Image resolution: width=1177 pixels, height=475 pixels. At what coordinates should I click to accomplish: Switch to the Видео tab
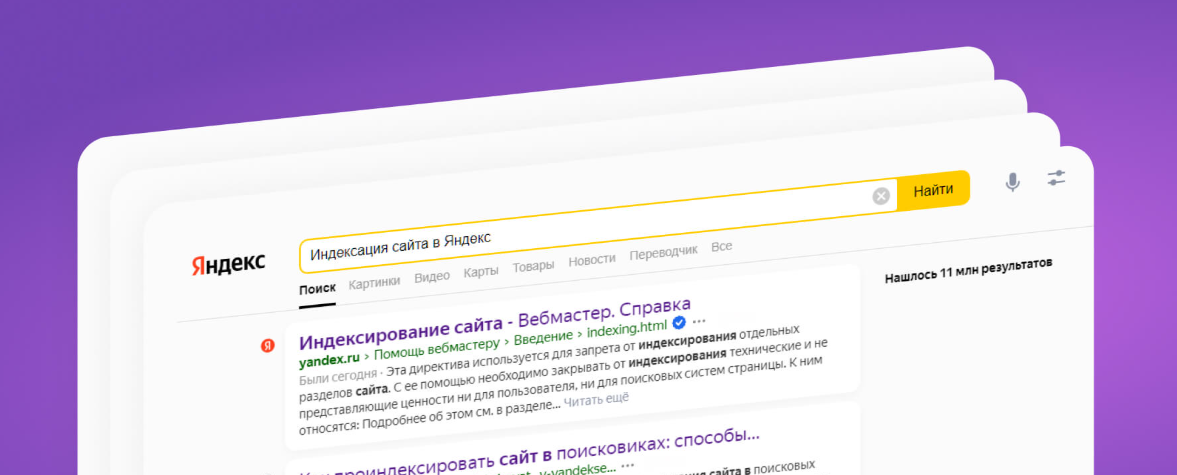[x=432, y=276]
